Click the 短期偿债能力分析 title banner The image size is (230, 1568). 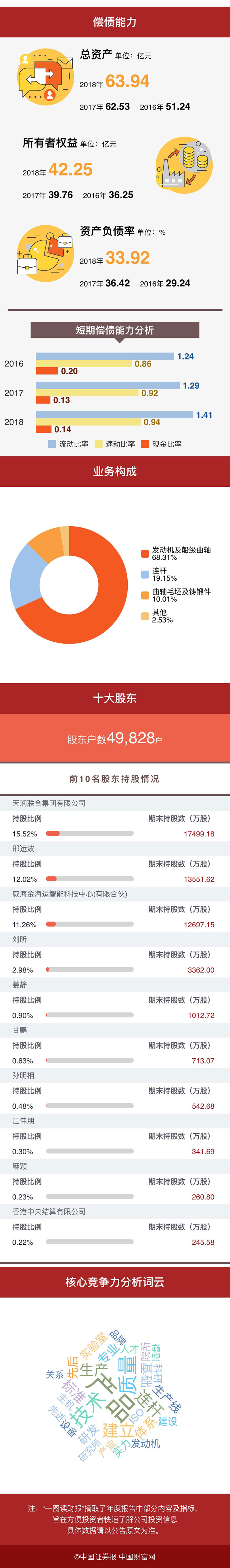click(x=115, y=330)
